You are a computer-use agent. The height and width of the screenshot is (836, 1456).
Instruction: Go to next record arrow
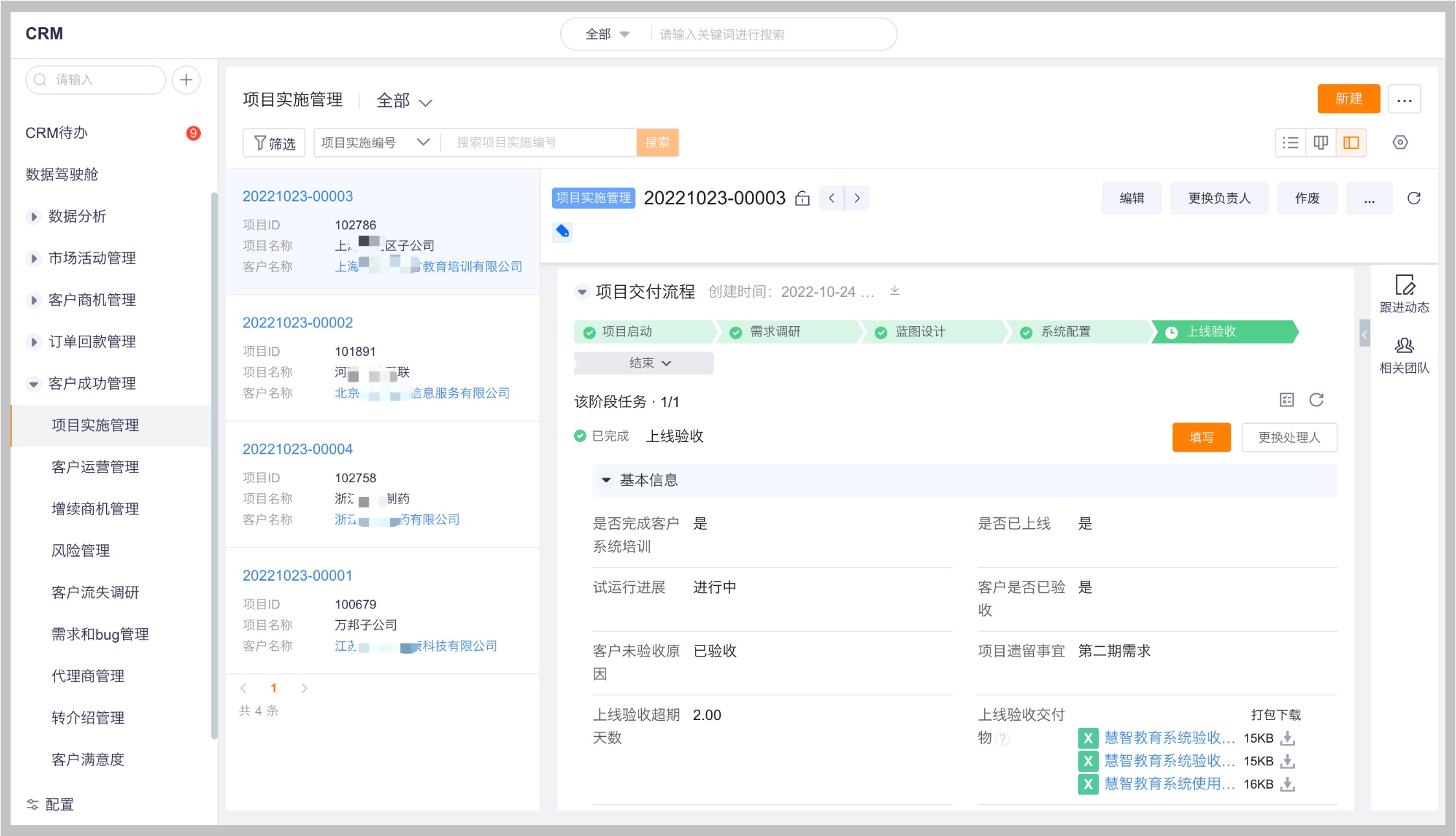[x=857, y=198]
